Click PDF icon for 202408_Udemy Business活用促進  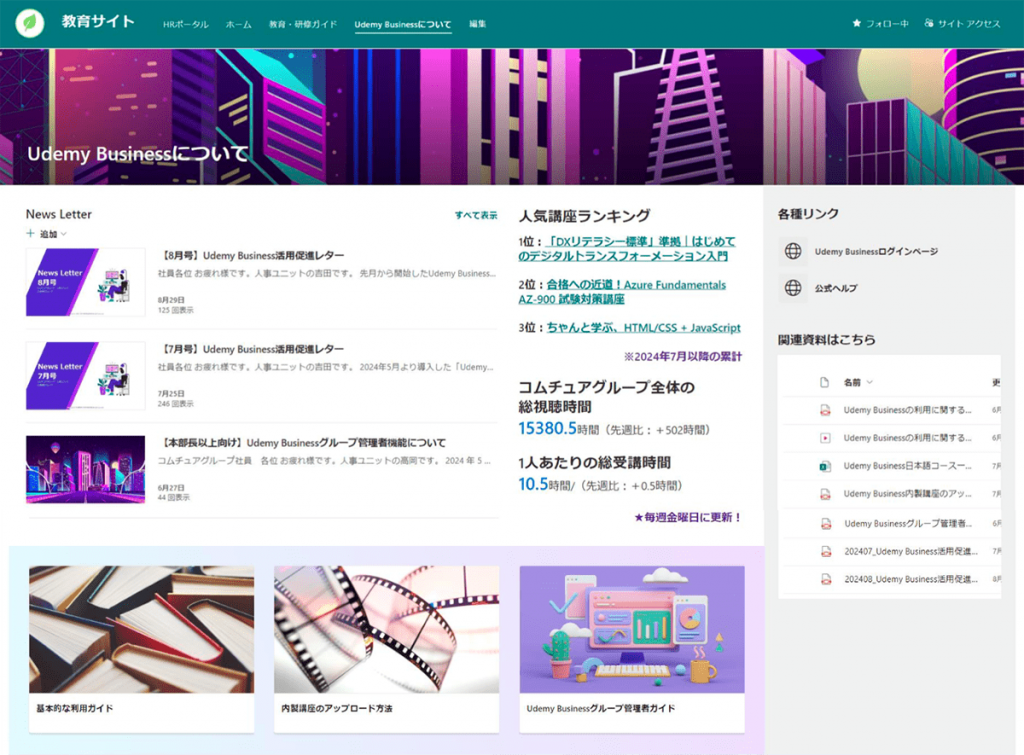click(x=825, y=579)
